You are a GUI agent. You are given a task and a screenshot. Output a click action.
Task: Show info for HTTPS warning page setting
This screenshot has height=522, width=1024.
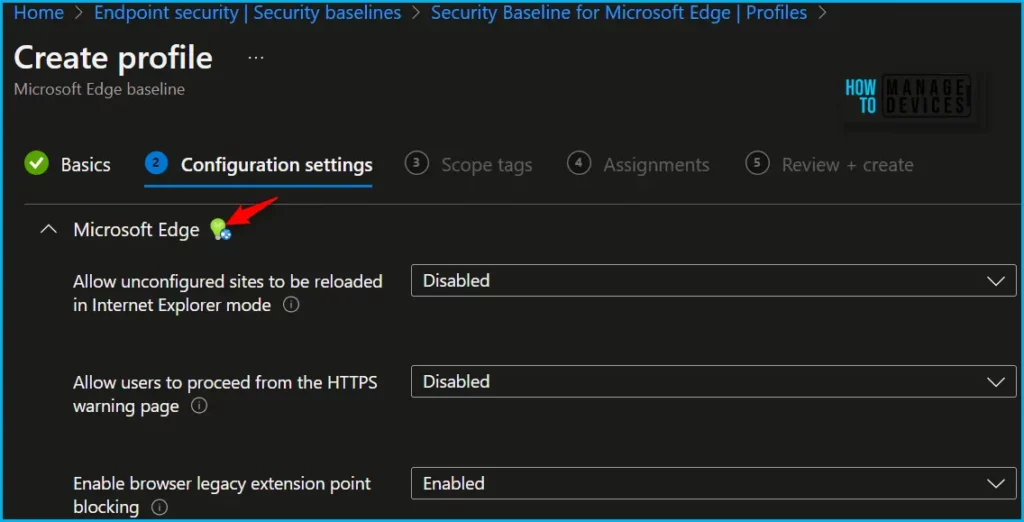(199, 406)
